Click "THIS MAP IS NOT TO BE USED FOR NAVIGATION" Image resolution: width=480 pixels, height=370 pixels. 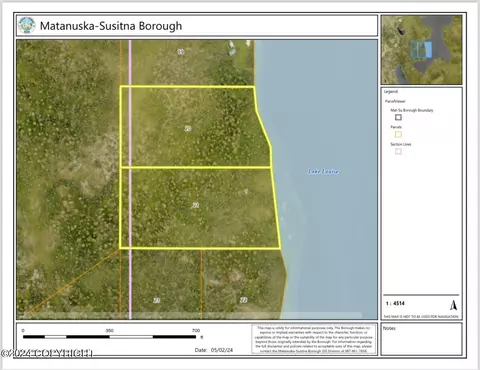[421, 316]
